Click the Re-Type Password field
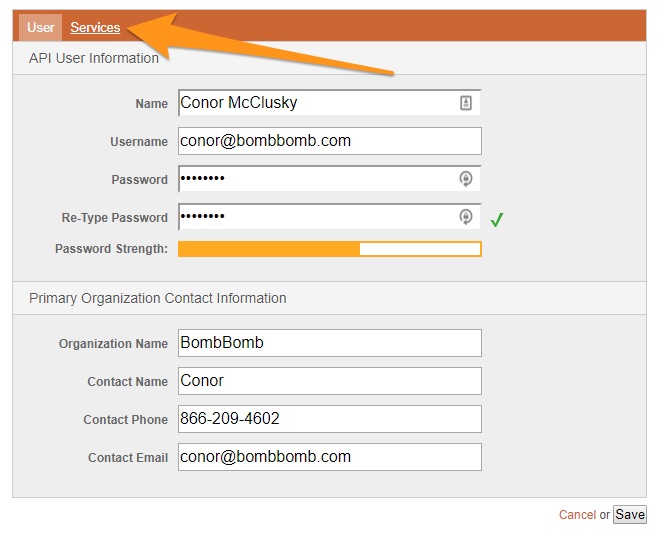 click(330, 217)
